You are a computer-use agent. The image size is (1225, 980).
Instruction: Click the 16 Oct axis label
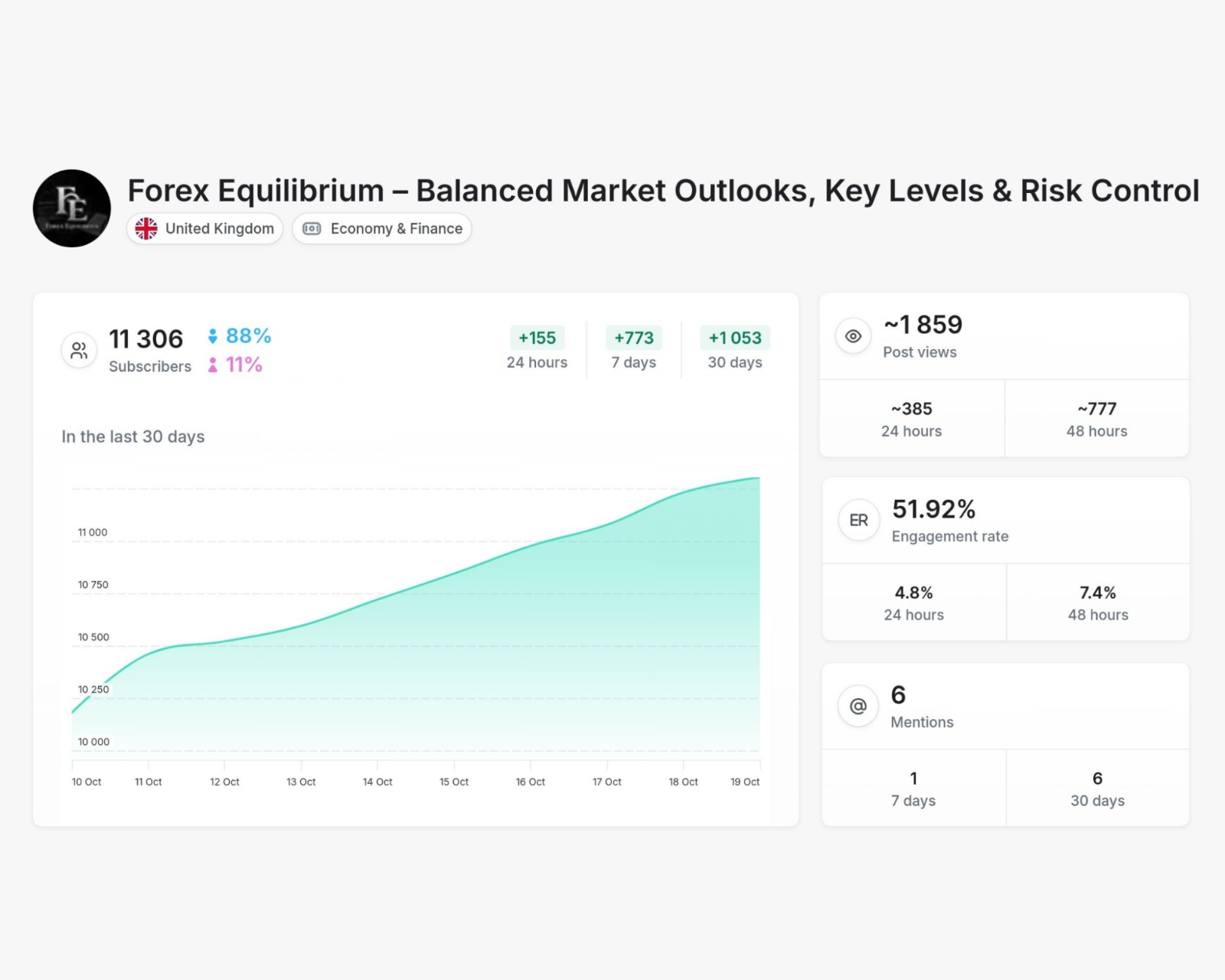click(x=531, y=782)
